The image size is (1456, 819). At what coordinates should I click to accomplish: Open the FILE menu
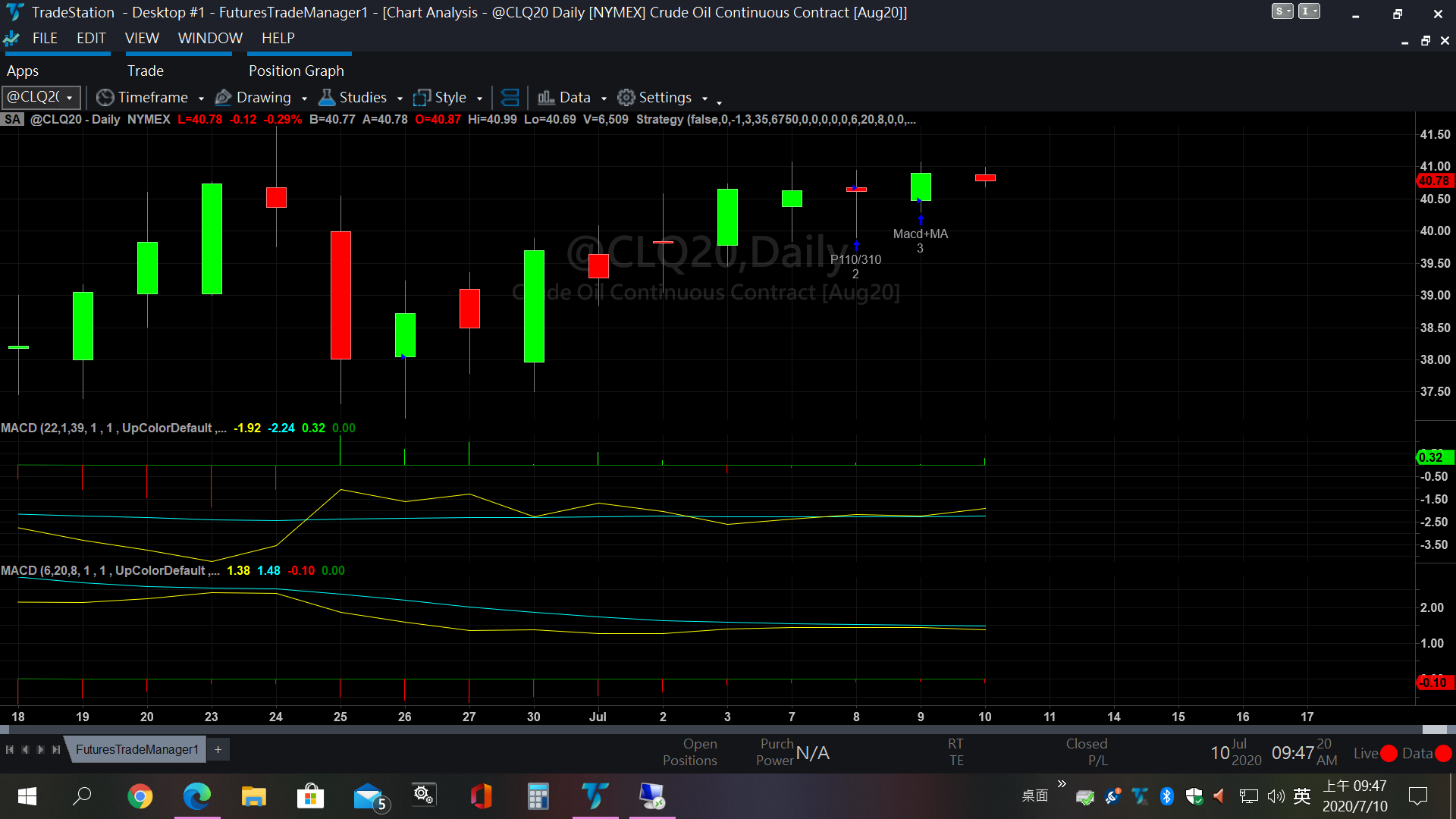coord(45,38)
